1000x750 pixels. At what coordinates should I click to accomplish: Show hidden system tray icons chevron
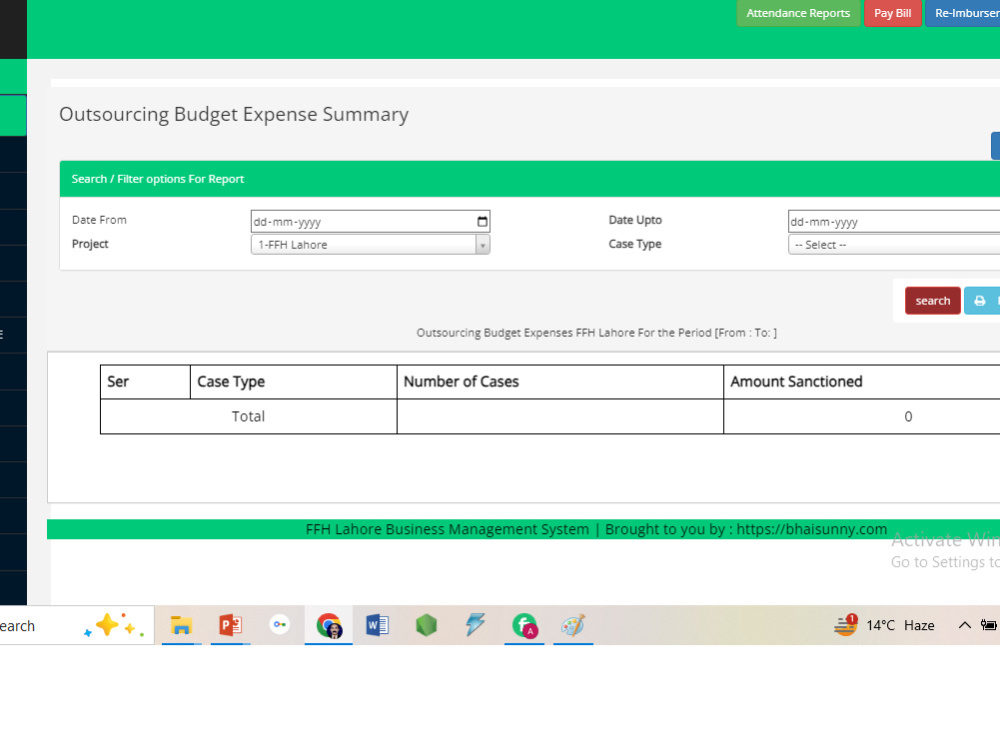point(964,625)
